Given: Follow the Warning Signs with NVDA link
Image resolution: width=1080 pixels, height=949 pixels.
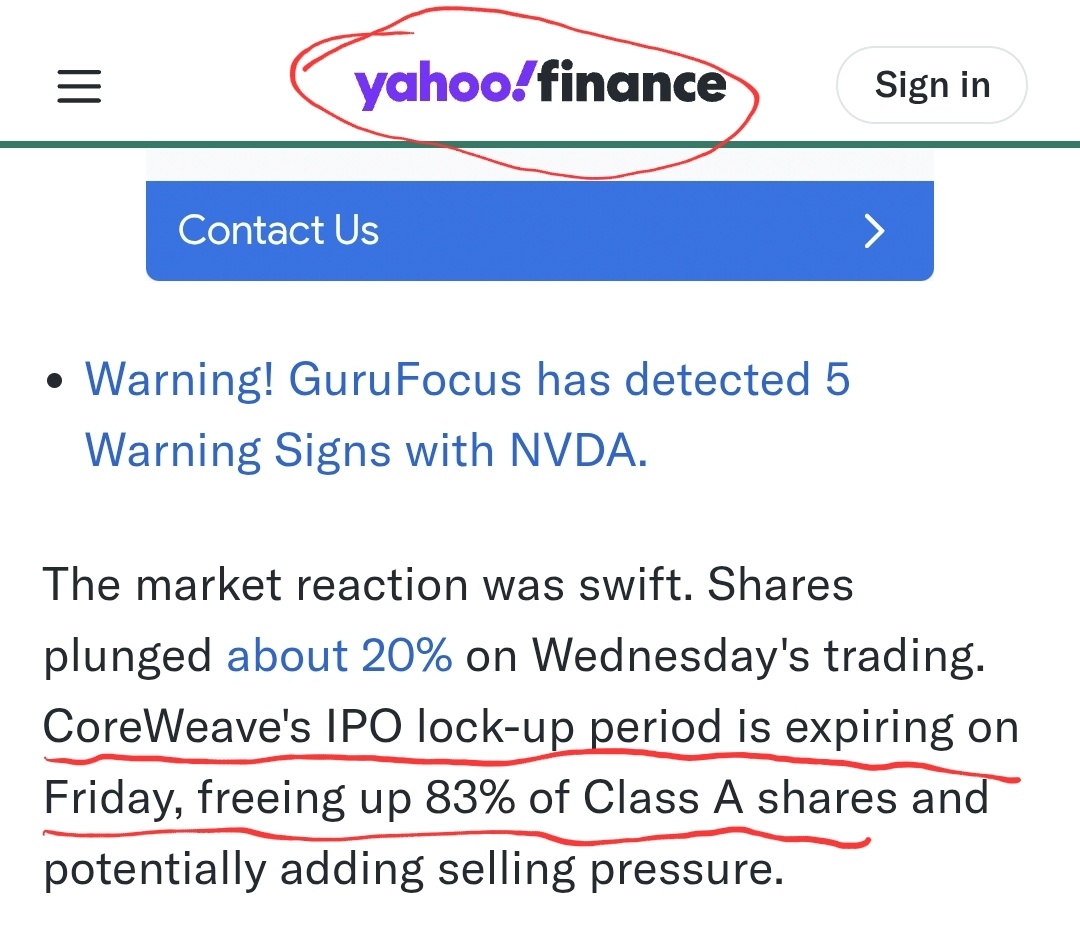Looking at the screenshot, I should click(366, 451).
